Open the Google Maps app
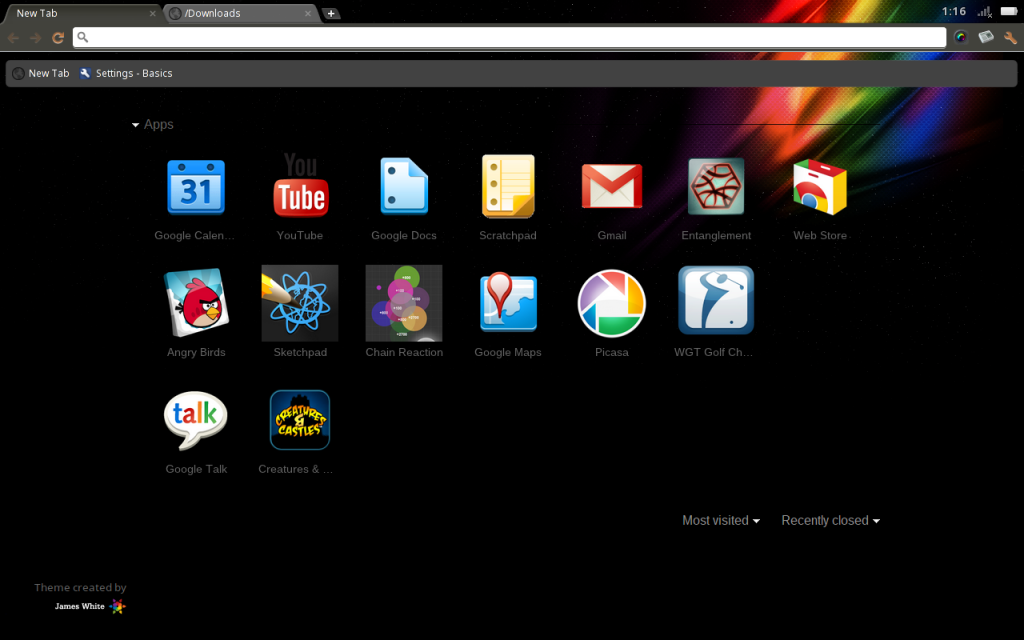1024x640 pixels. [508, 302]
